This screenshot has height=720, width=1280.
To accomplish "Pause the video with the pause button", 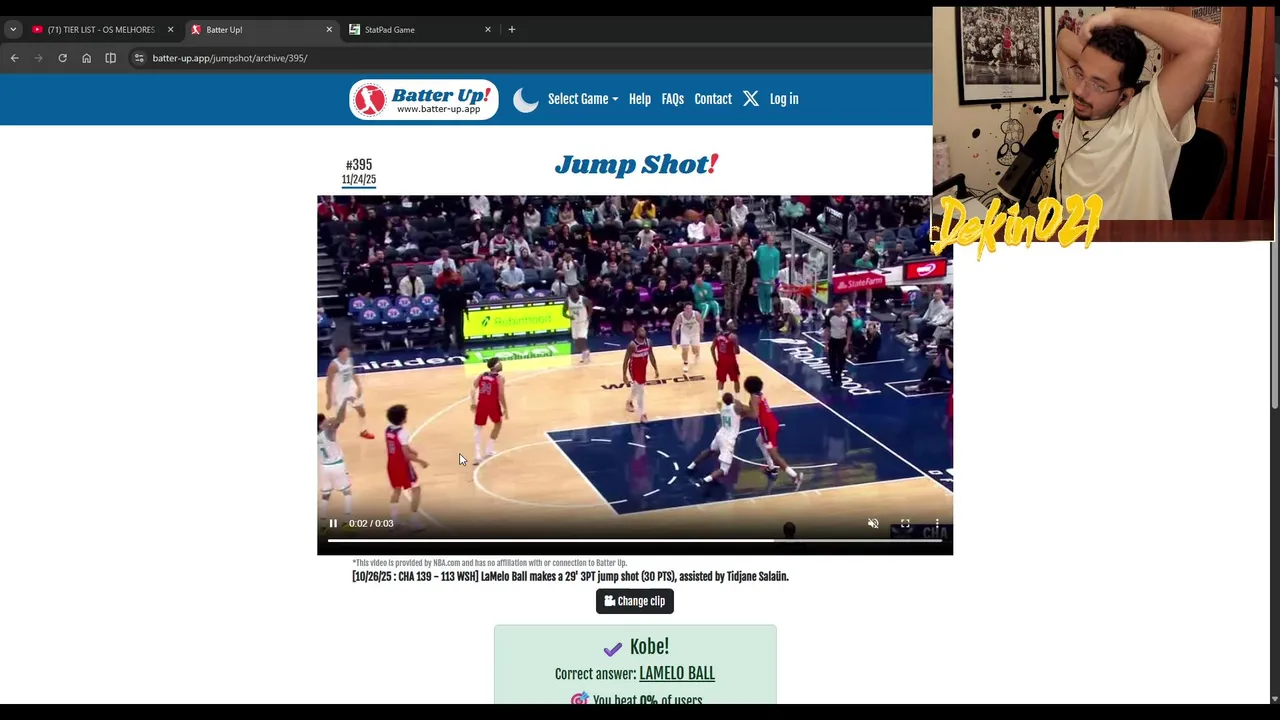I will tap(333, 523).
